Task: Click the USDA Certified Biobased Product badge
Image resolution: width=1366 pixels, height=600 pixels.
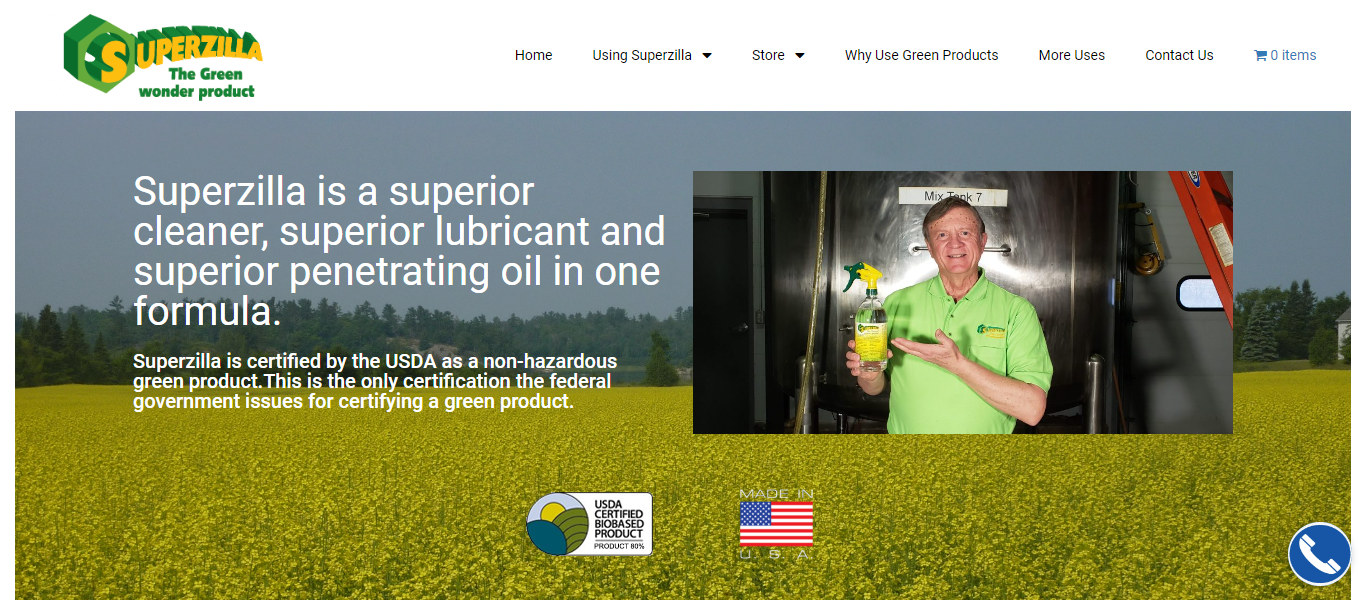Action: (589, 524)
